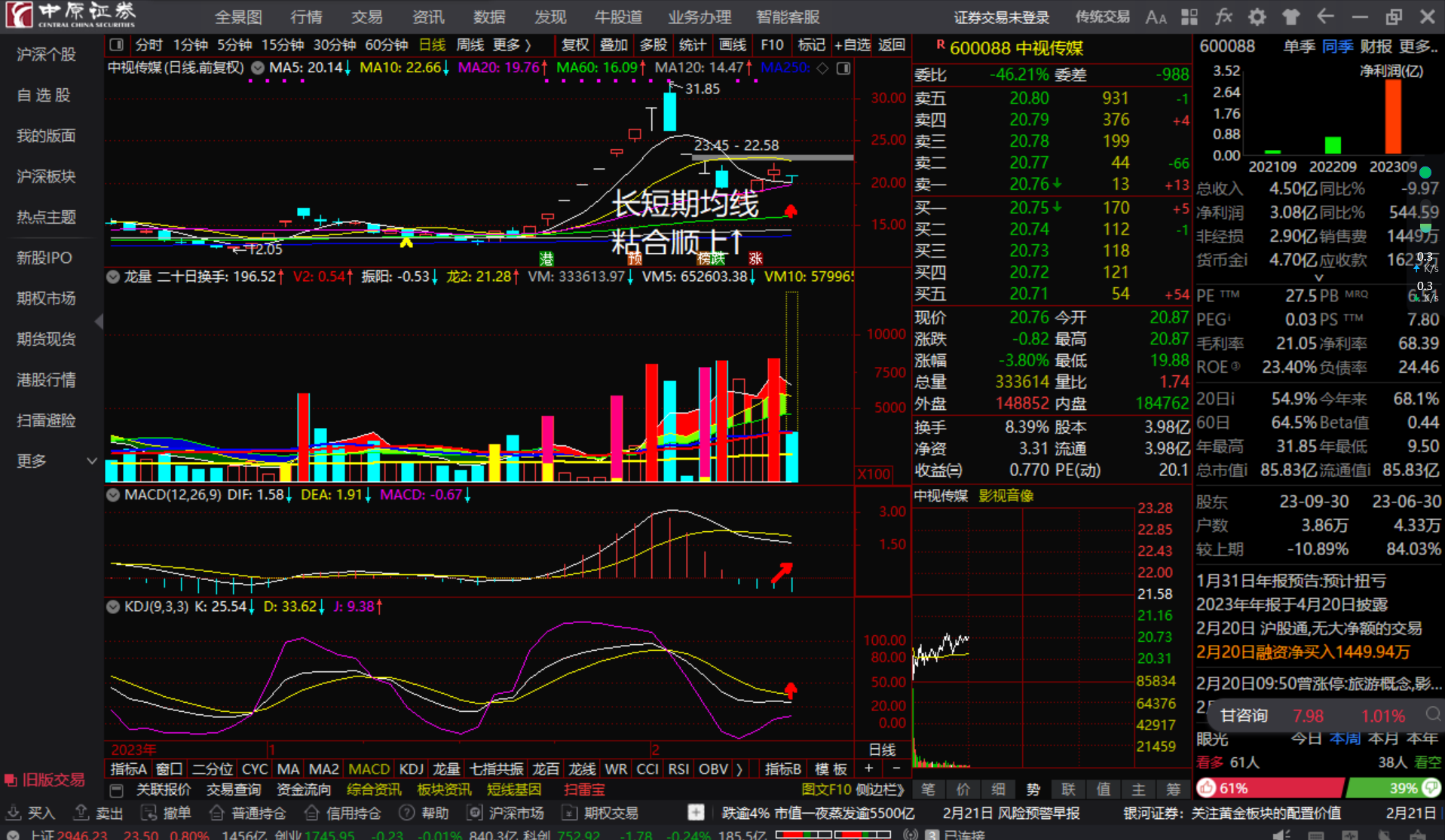
Task: Click the 返回 button
Action: click(x=892, y=45)
